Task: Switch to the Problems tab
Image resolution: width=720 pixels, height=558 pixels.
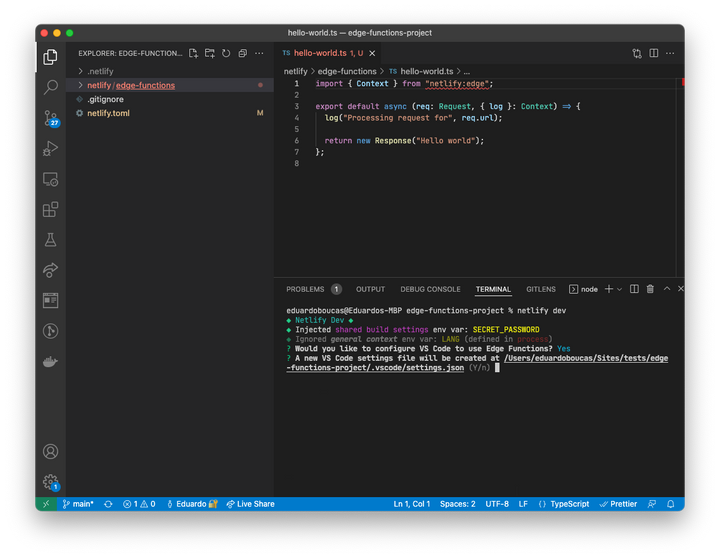Action: [x=305, y=289]
